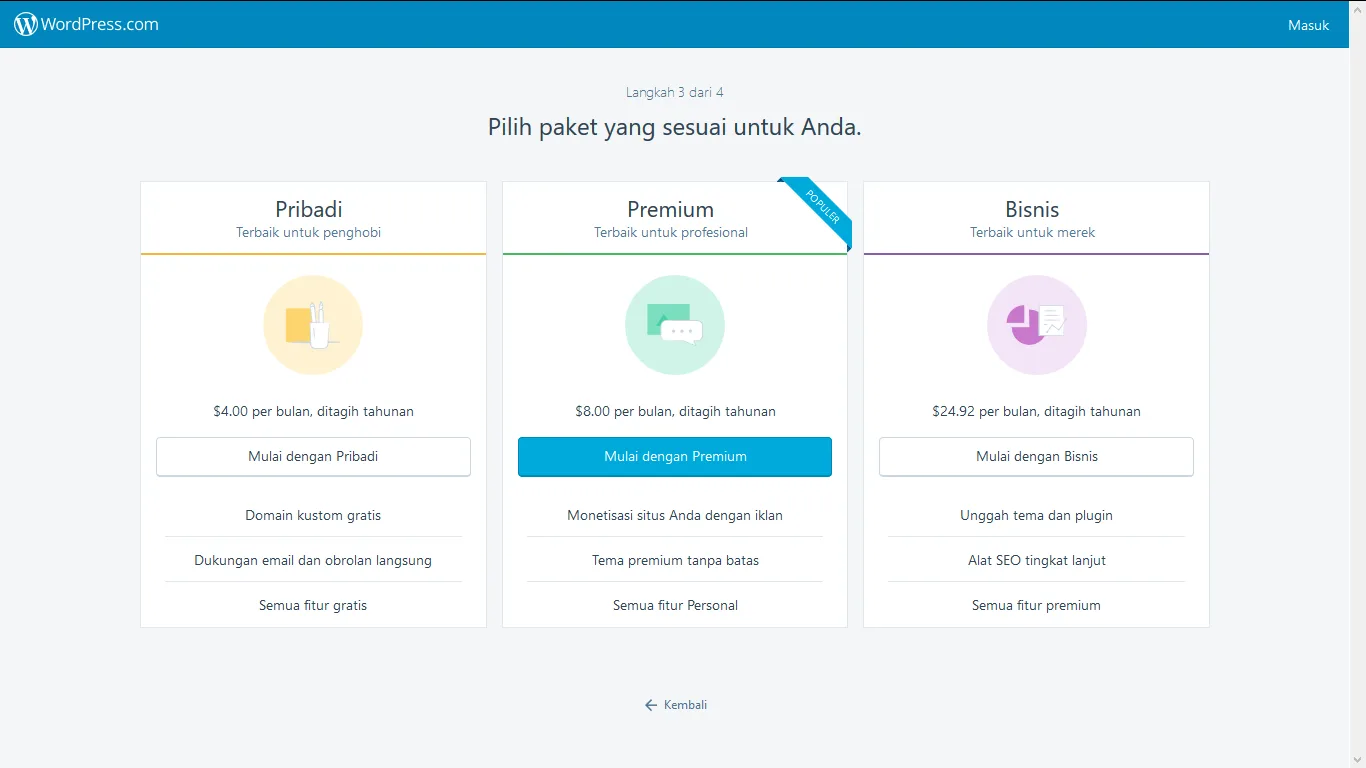Click the Pribadi plan illustration icon
The image size is (1366, 768).
pos(313,325)
